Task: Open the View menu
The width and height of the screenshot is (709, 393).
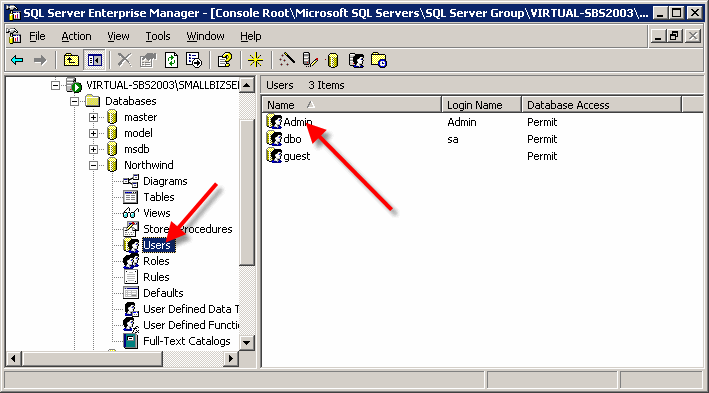Action: (x=118, y=36)
